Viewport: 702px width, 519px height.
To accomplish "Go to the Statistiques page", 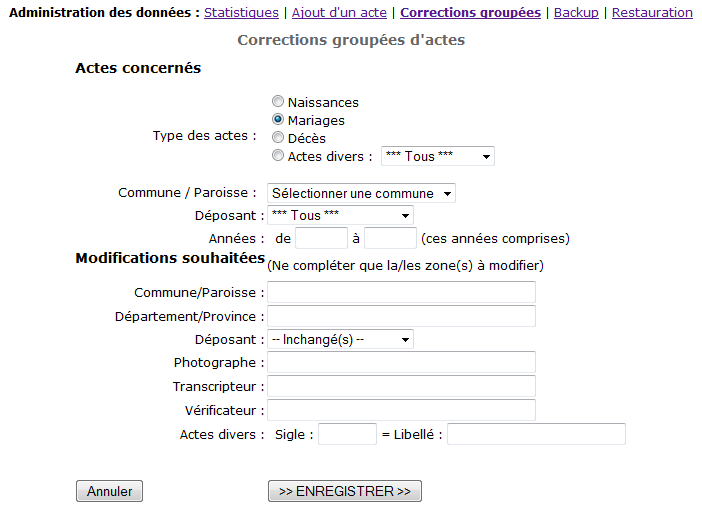I will pos(241,13).
